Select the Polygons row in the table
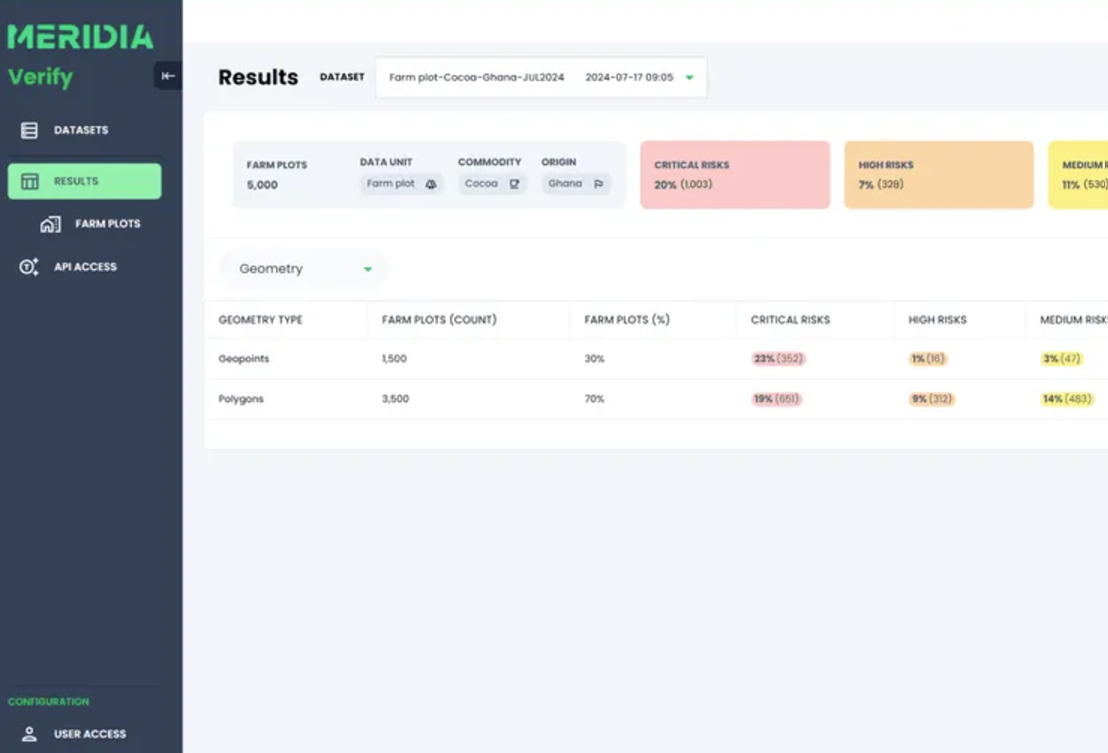 (x=239, y=398)
